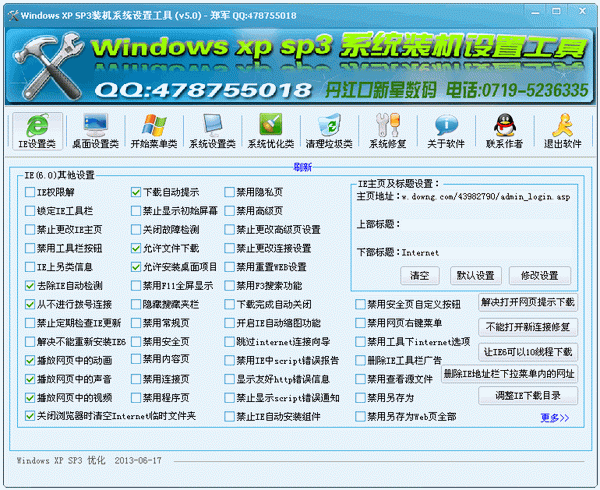This screenshot has width=600, height=490.
Task: Check 删除IE工具栏广告 option
Action: pos(360,360)
